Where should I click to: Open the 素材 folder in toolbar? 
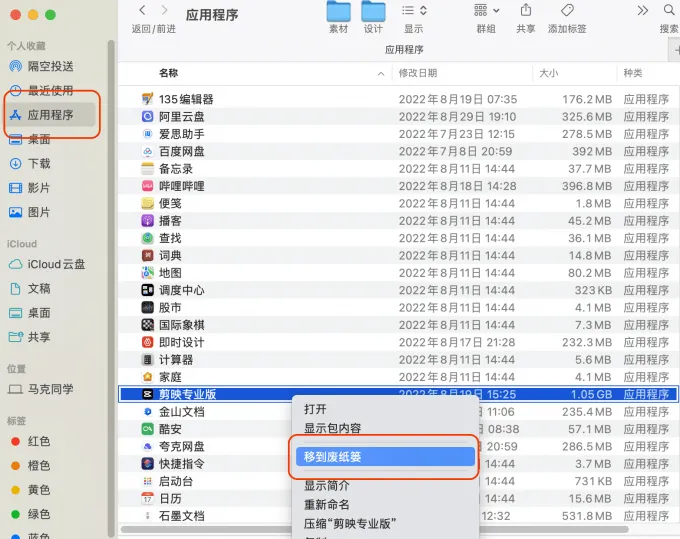click(338, 11)
